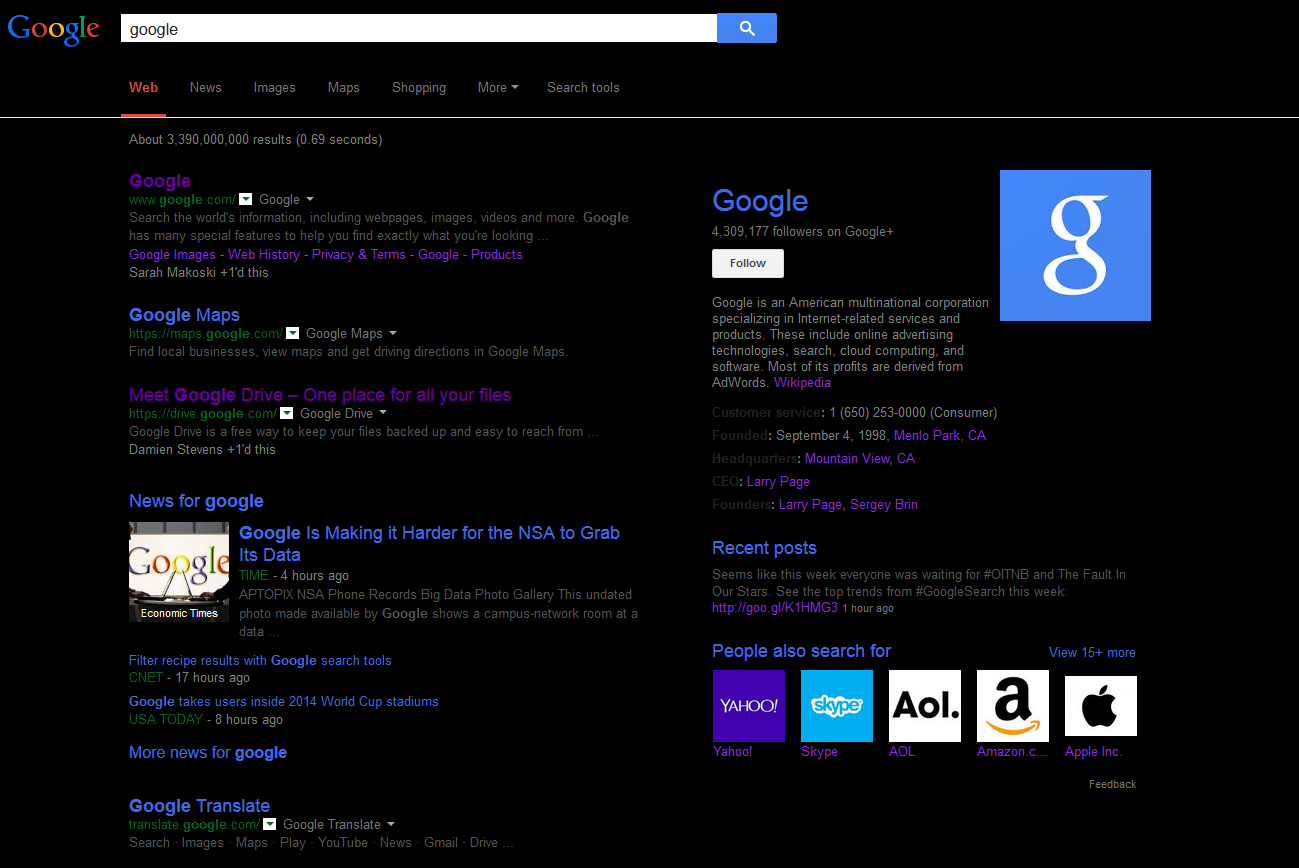This screenshot has width=1299, height=868.
Task: Open the first Google result title
Action: (x=160, y=181)
